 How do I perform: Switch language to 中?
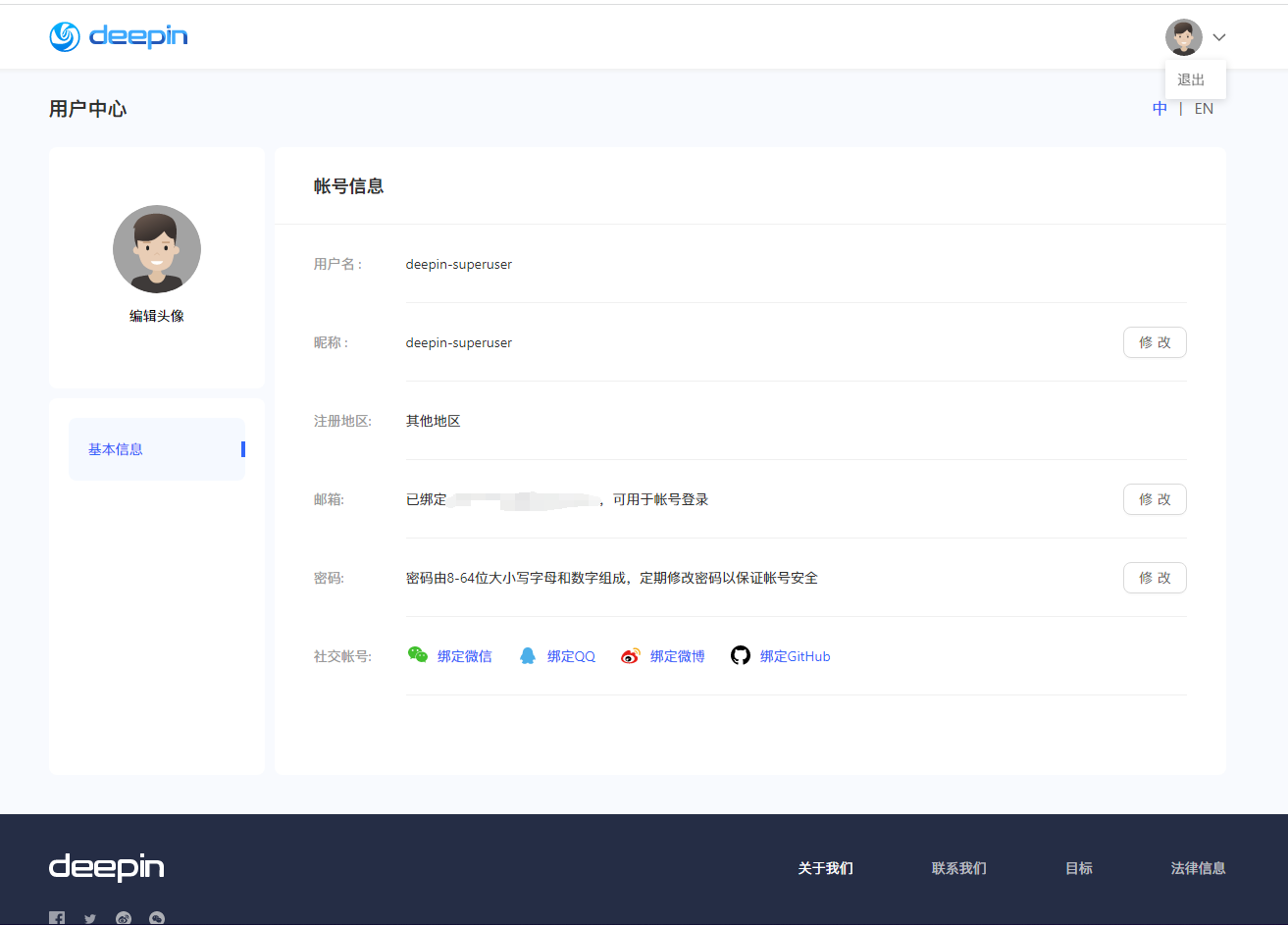(1159, 109)
